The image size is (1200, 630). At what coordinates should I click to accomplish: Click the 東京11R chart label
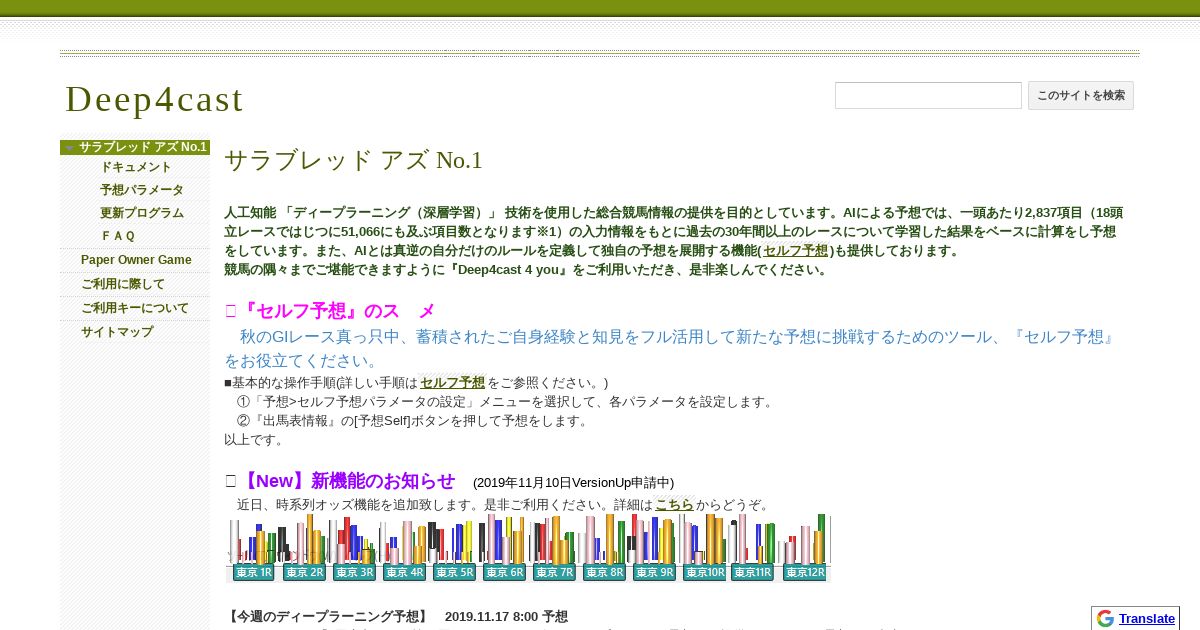pos(752,572)
